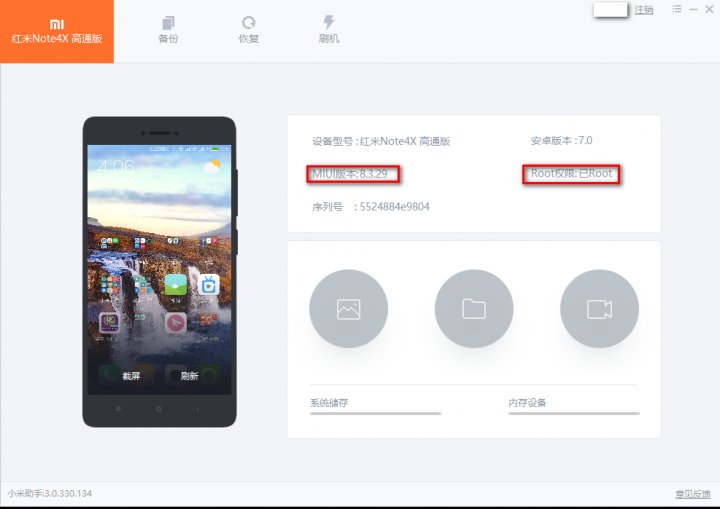720x509 pixels.
Task: Select the 红米Note4X 高通版 device tab
Action: coord(57,31)
